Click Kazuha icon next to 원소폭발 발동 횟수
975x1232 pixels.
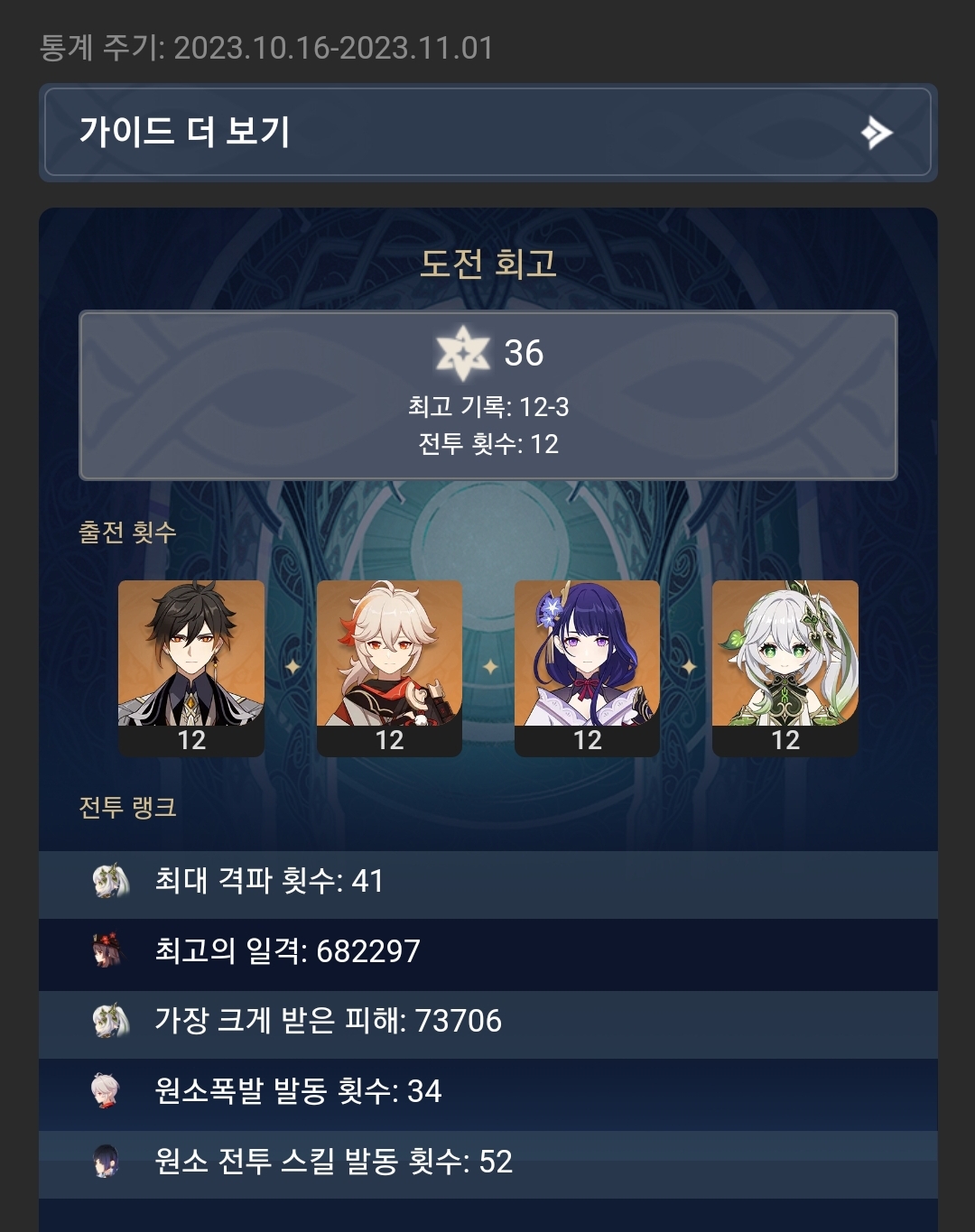pyautogui.click(x=106, y=1090)
